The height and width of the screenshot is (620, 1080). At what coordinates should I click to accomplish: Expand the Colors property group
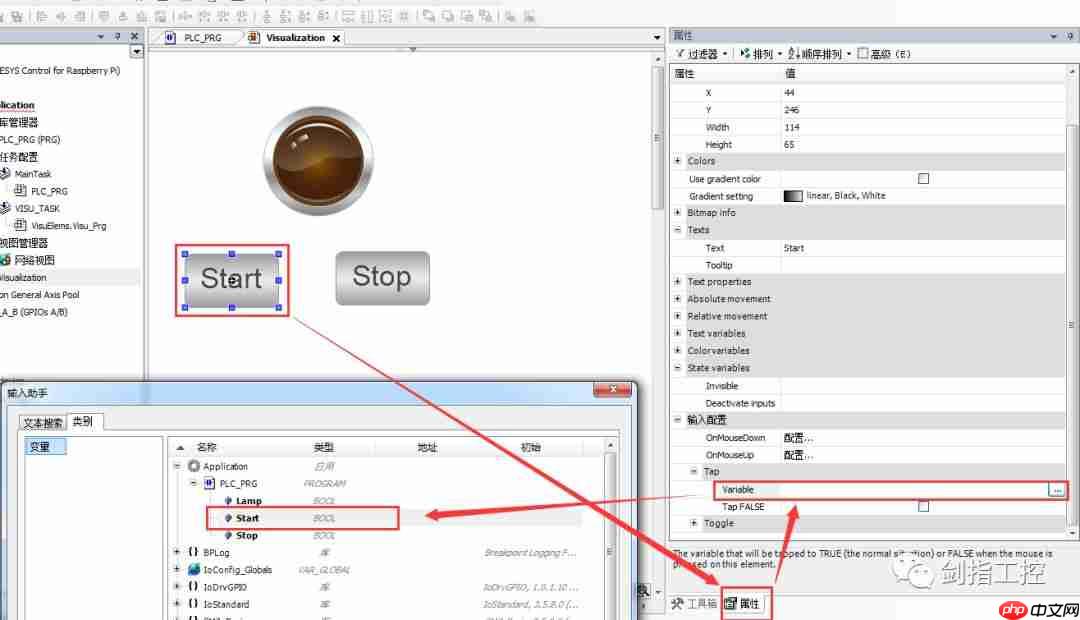677,161
